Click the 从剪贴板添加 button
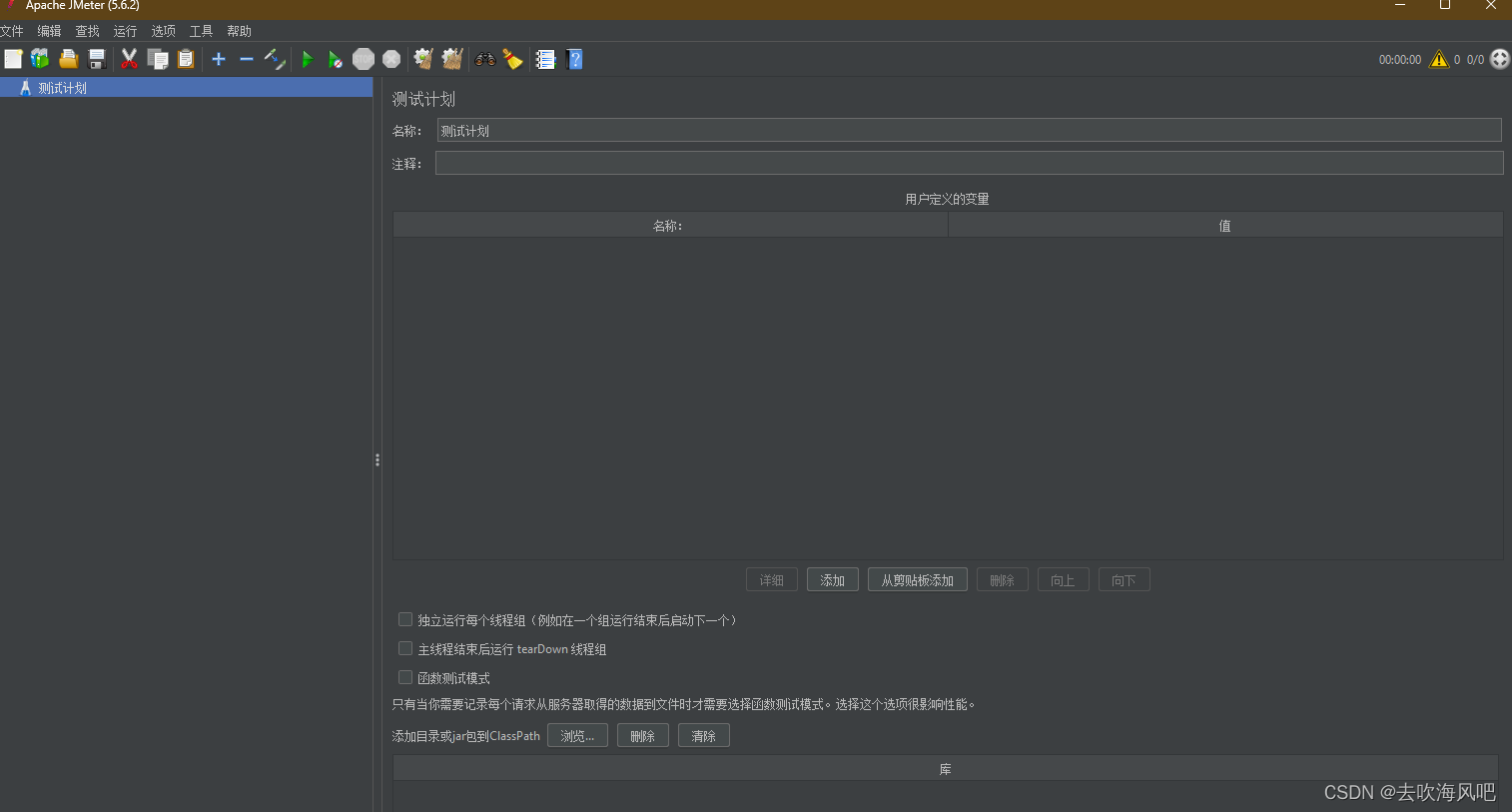This screenshot has height=812, width=1512. click(x=917, y=579)
